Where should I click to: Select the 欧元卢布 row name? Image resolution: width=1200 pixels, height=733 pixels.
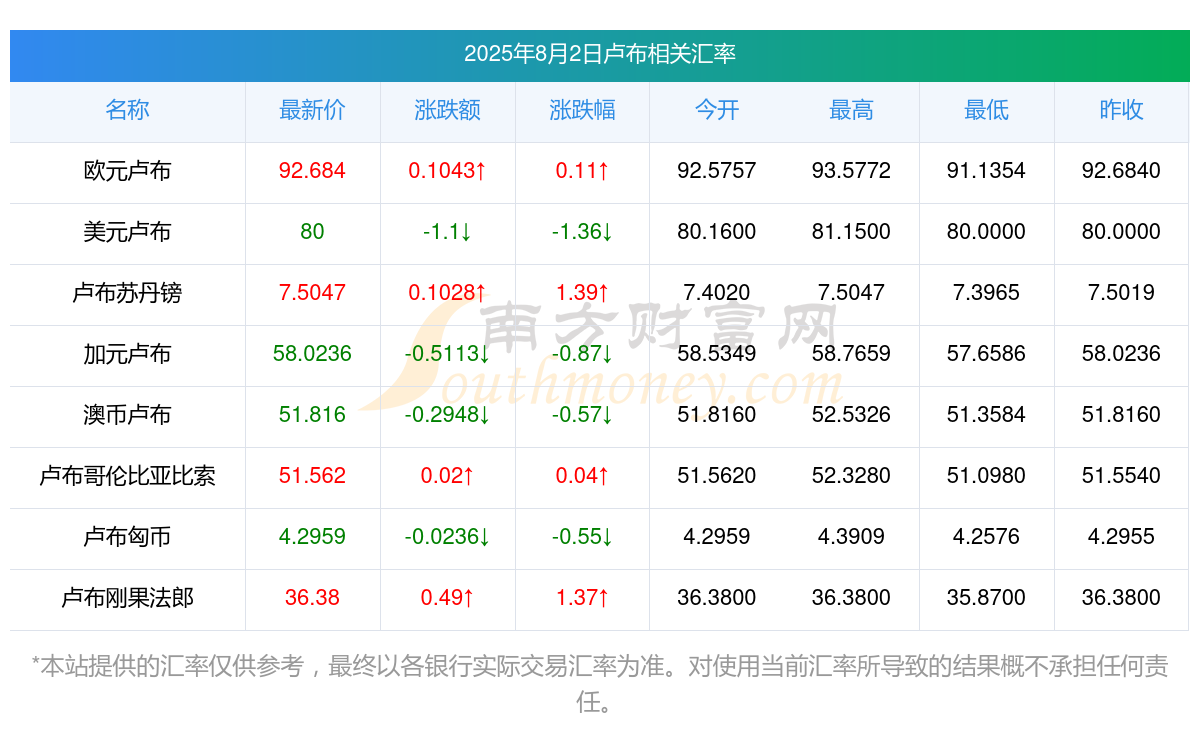pos(128,171)
